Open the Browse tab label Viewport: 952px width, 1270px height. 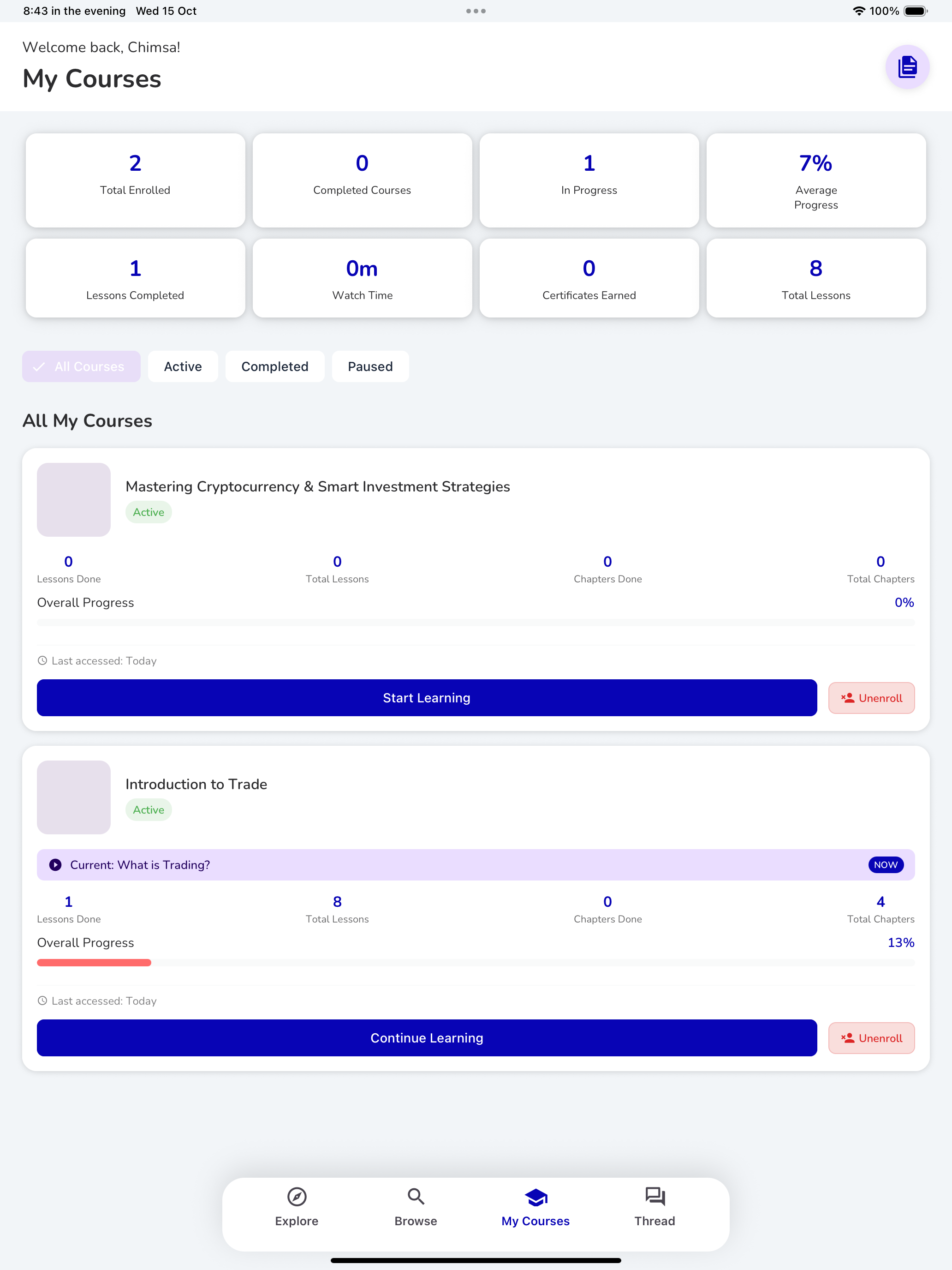click(416, 1221)
